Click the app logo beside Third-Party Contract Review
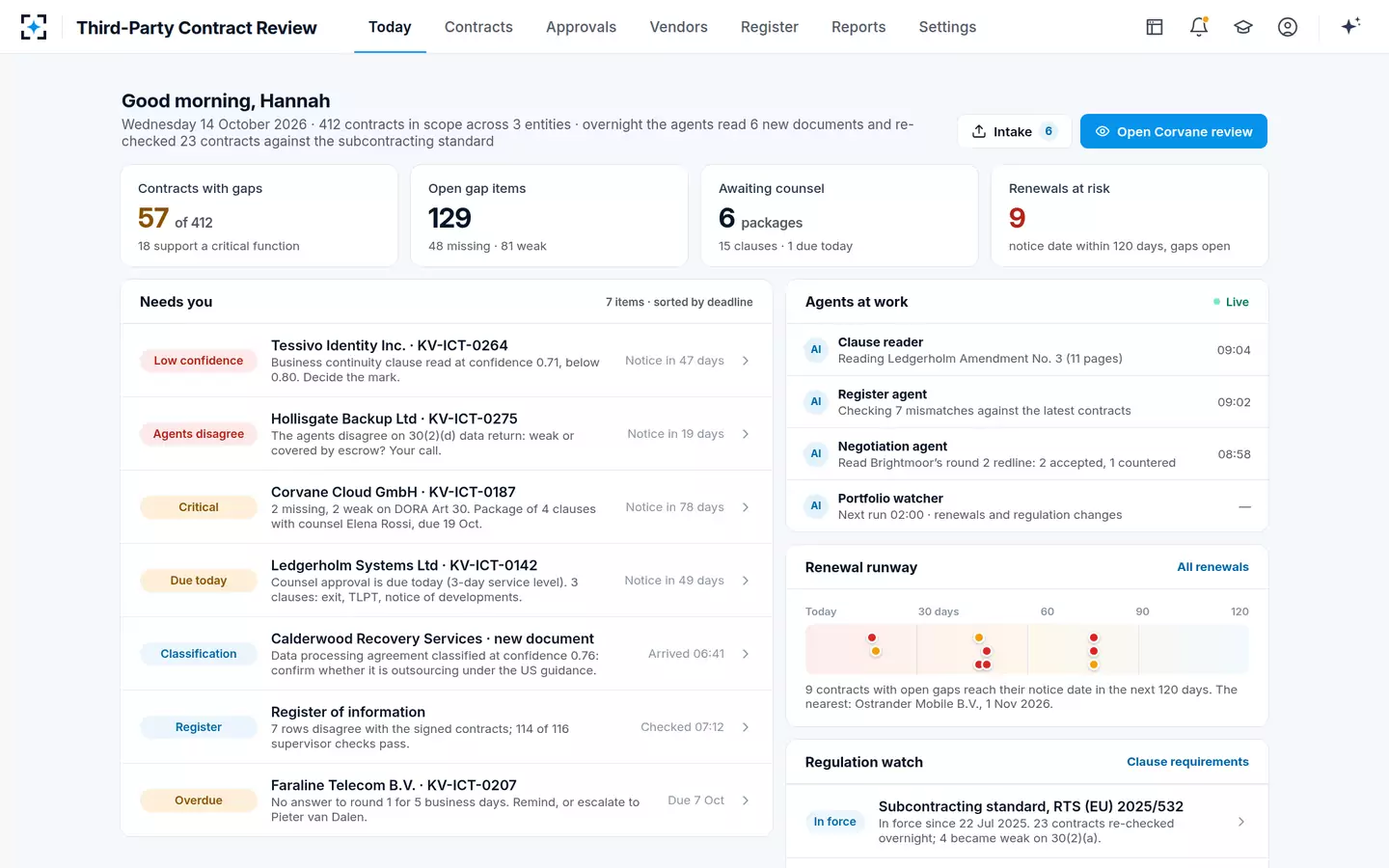This screenshot has height=868, width=1389. [34, 27]
